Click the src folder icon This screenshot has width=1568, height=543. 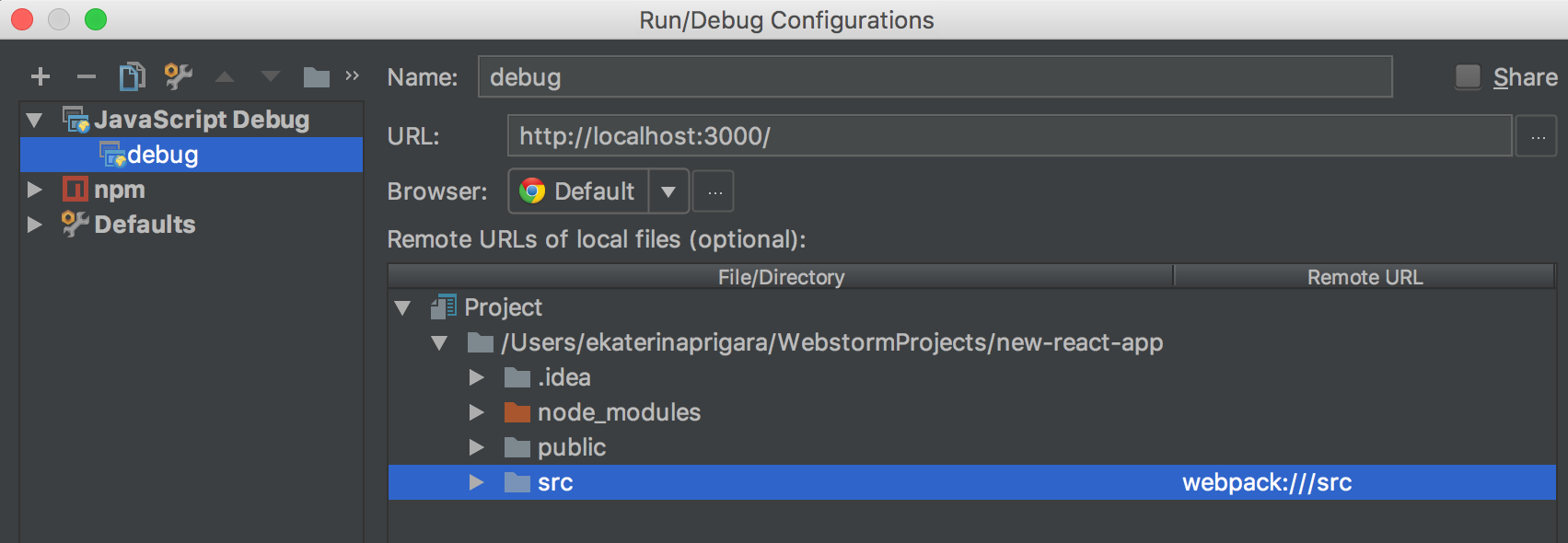pyautogui.click(x=517, y=482)
